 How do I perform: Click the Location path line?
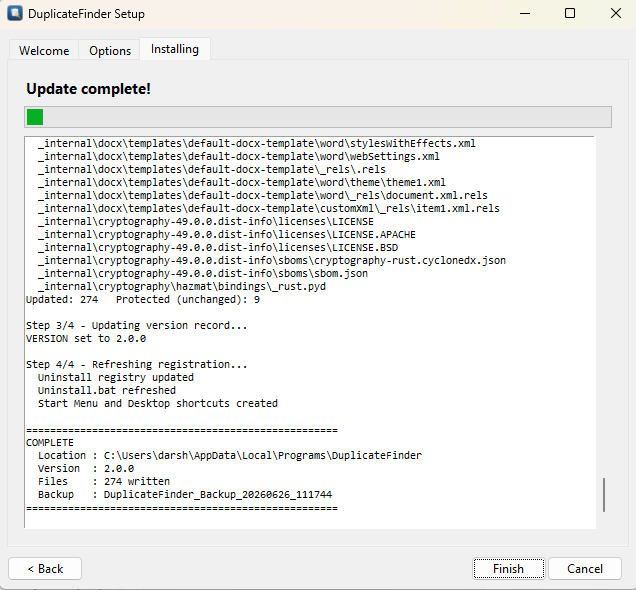(x=230, y=455)
